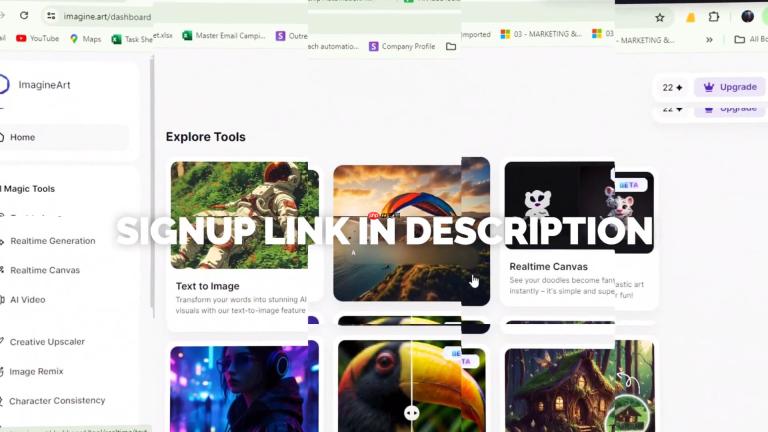768x432 pixels.
Task: Click the toucan image comparison slider handle
Action: point(411,413)
